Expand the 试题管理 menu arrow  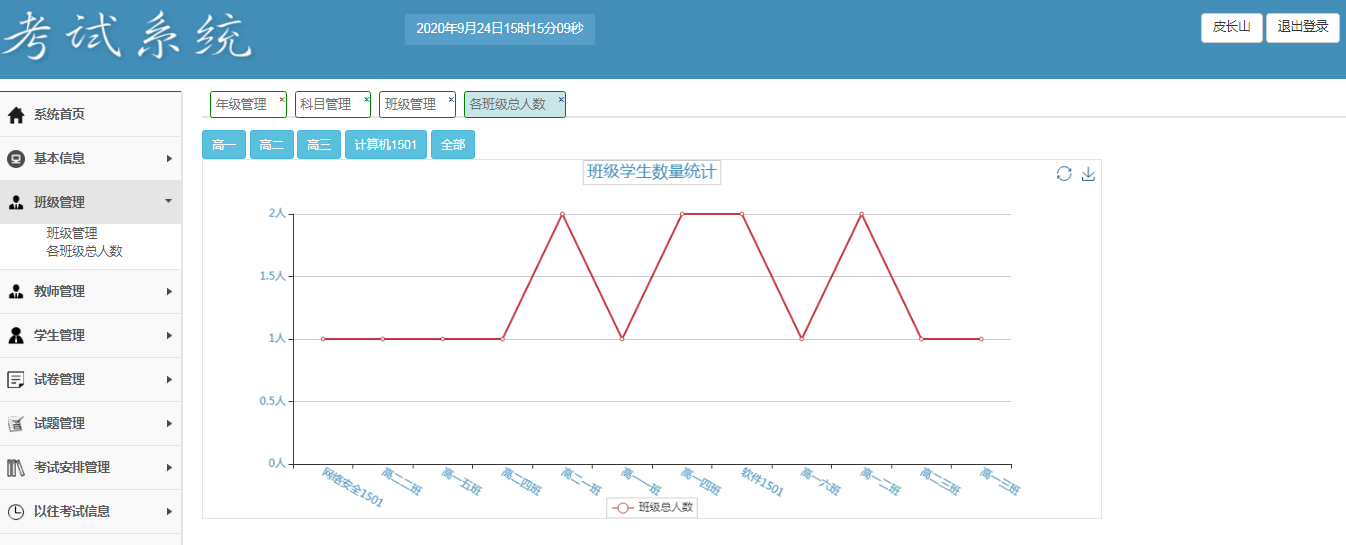169,423
